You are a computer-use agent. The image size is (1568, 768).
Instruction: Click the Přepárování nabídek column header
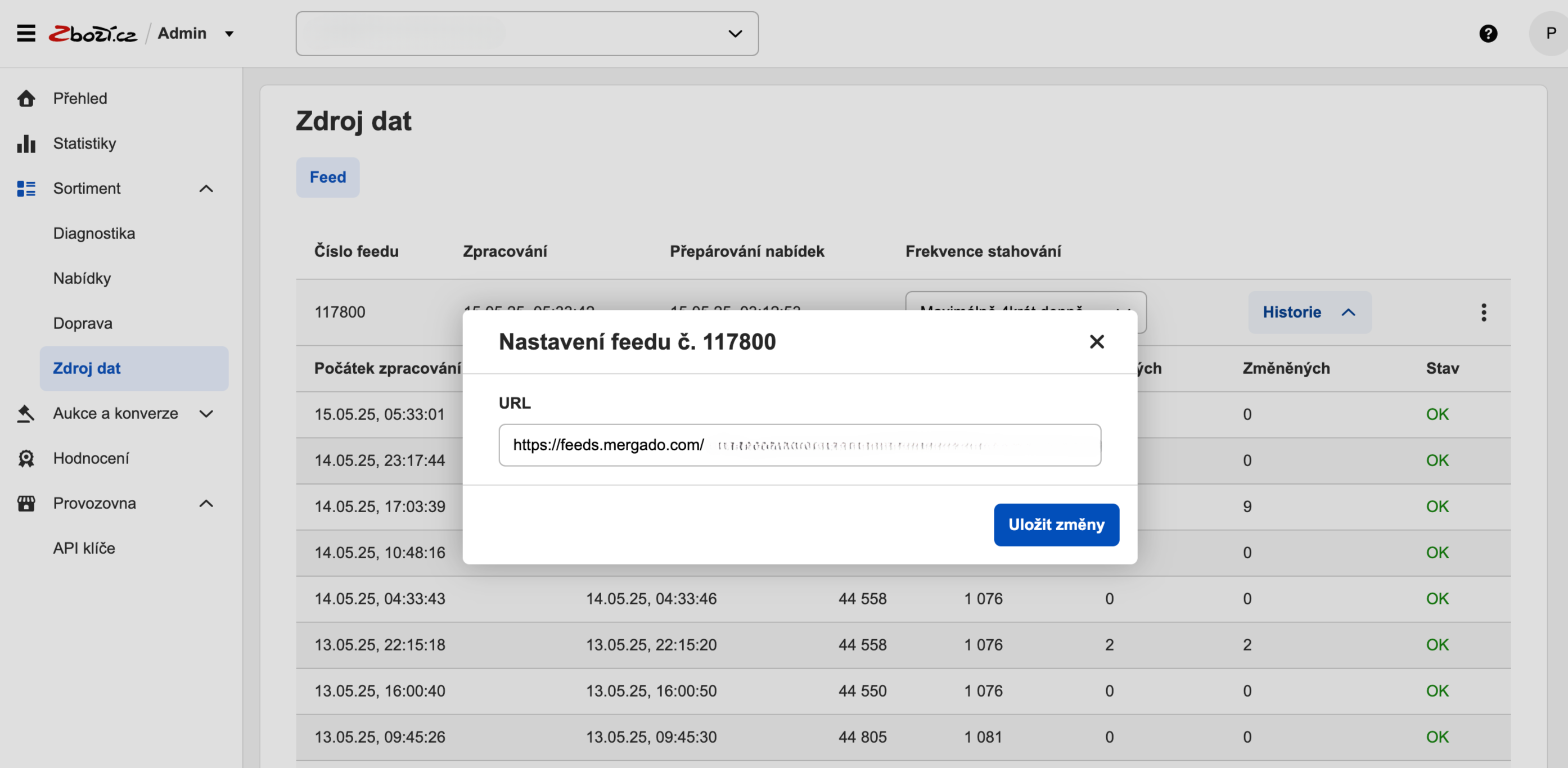(747, 251)
